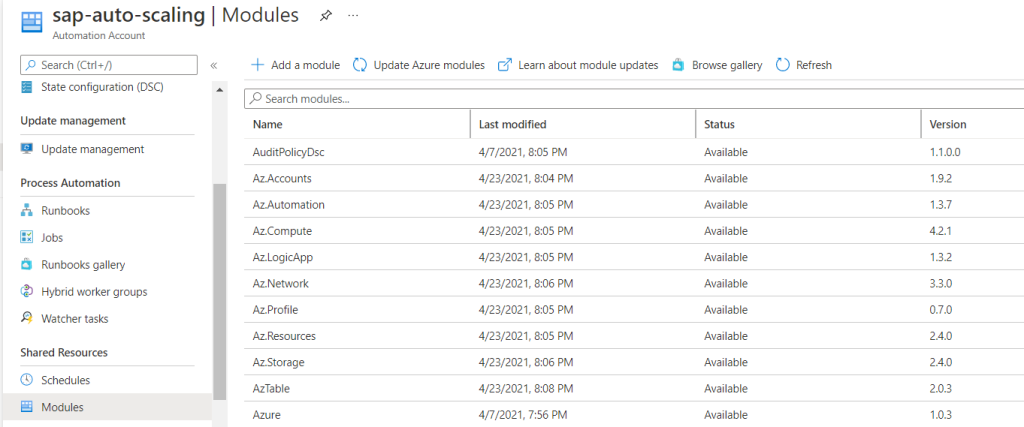
Task: Click the sidebar Search (Ctrl+/) field
Action: point(110,65)
